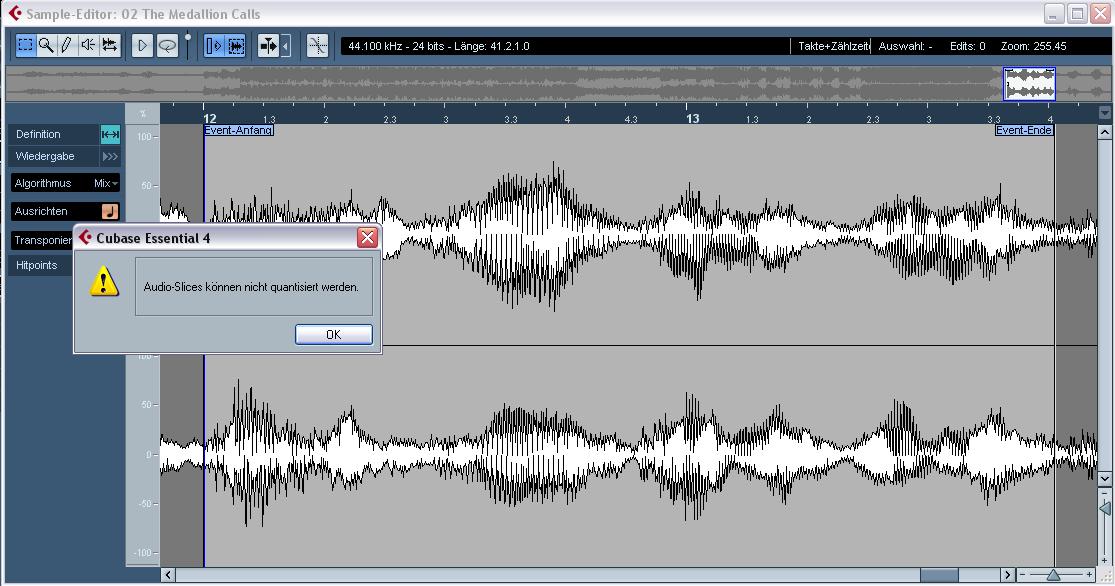Click the vertical scrollbar down arrow
Viewport: 1115px width, 586px height.
point(1104,479)
